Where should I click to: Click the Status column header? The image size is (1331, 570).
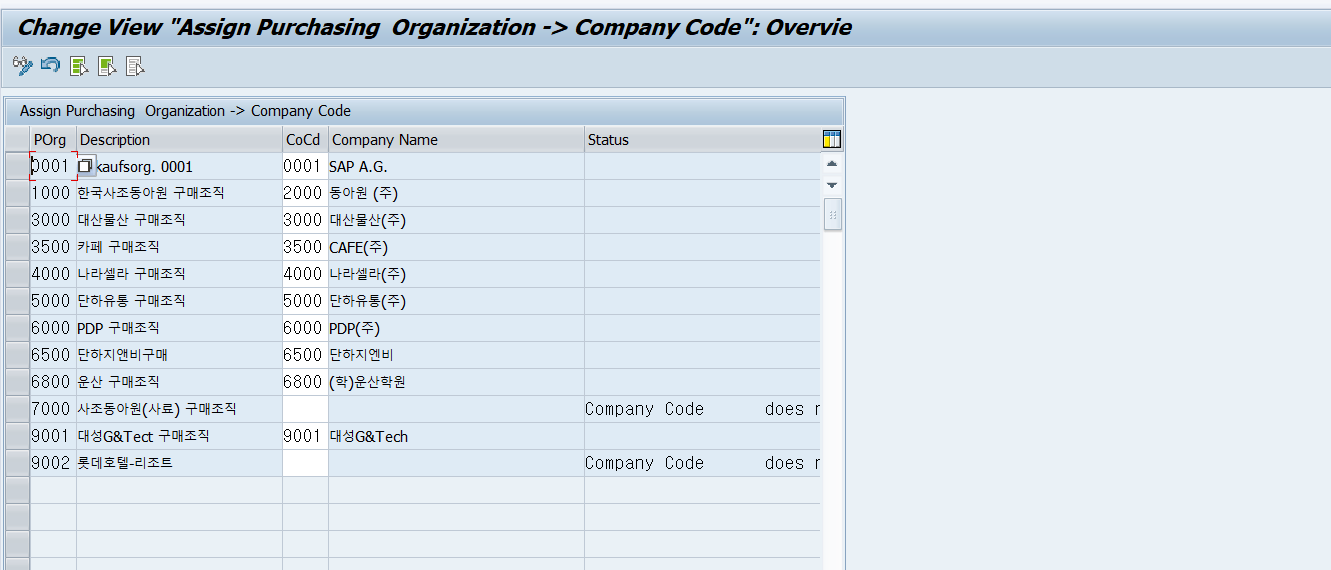point(702,140)
